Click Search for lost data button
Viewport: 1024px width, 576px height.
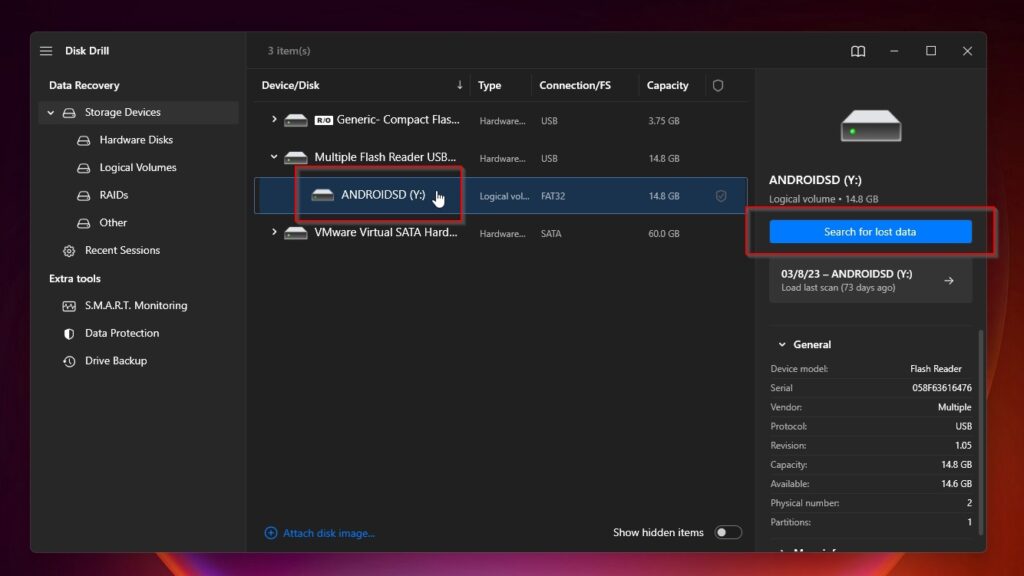coord(870,232)
